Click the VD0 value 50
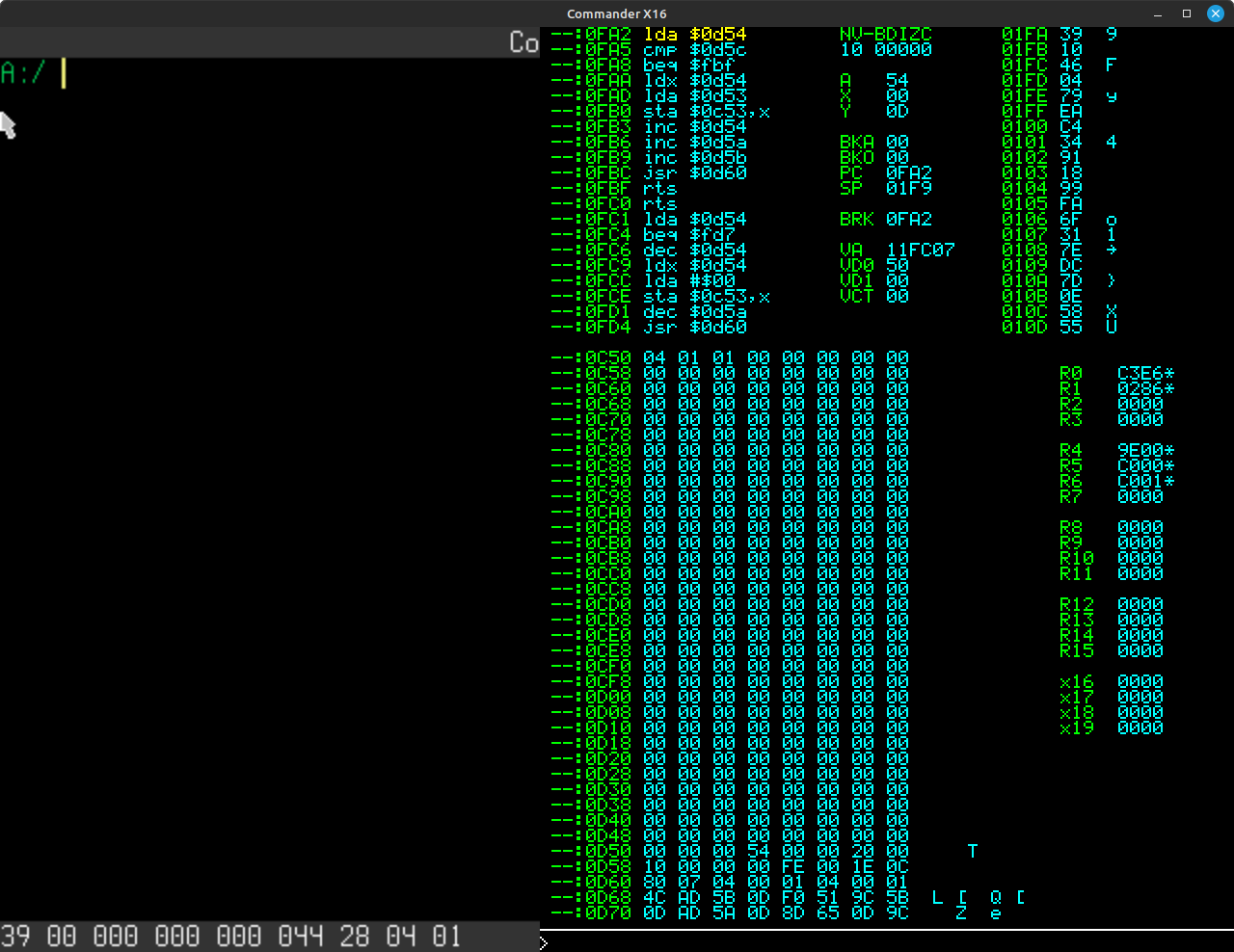 [898, 266]
